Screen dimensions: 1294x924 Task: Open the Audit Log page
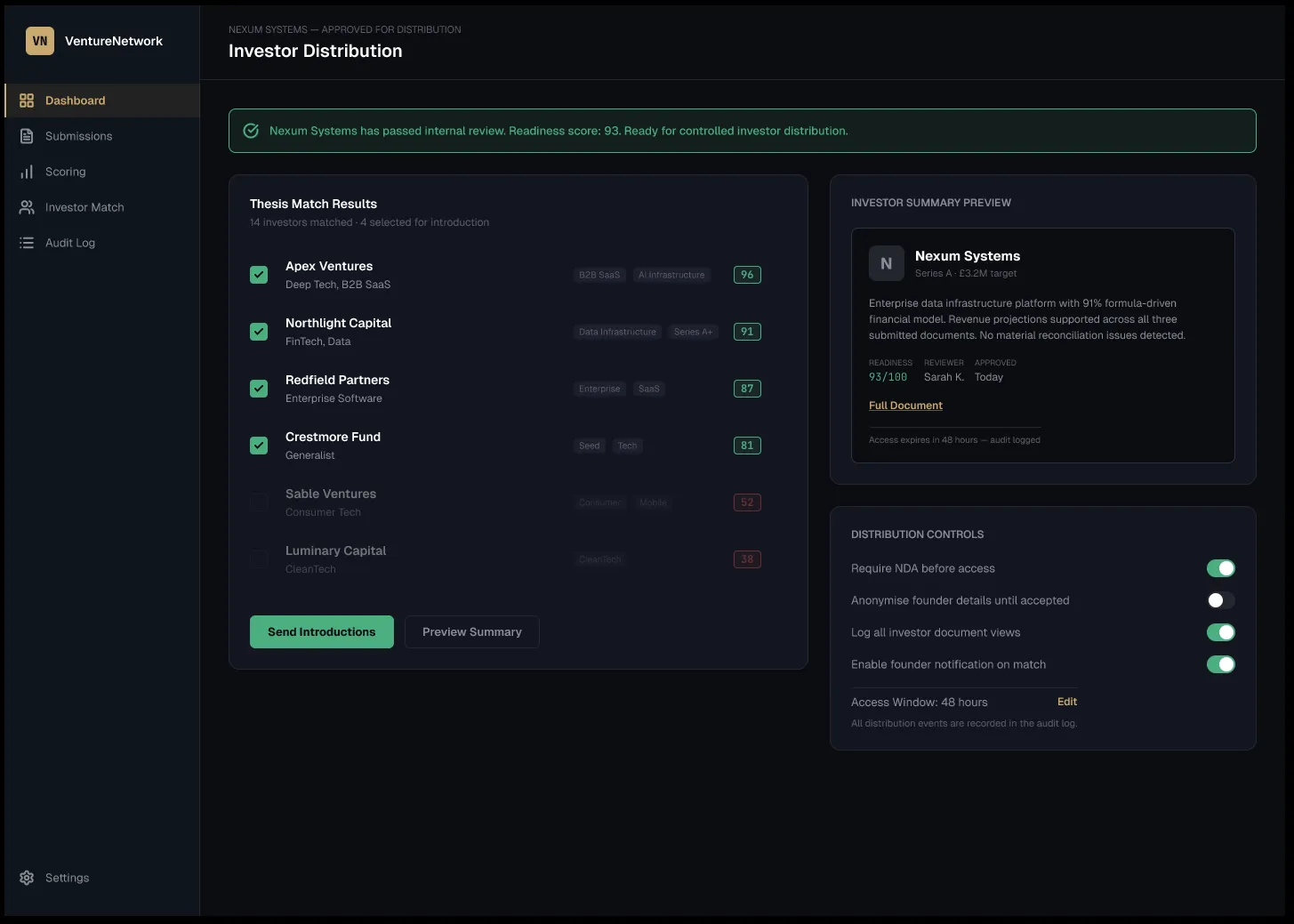click(102, 243)
